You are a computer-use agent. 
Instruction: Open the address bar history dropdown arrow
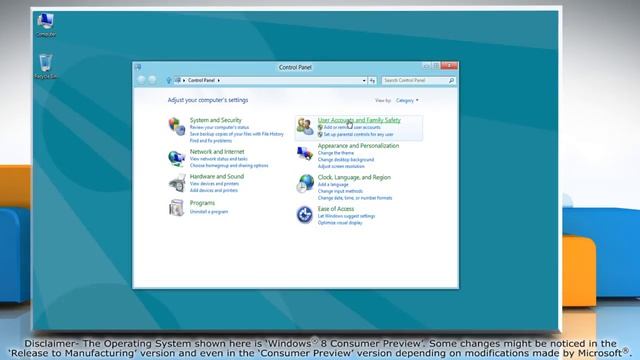[x=364, y=80]
